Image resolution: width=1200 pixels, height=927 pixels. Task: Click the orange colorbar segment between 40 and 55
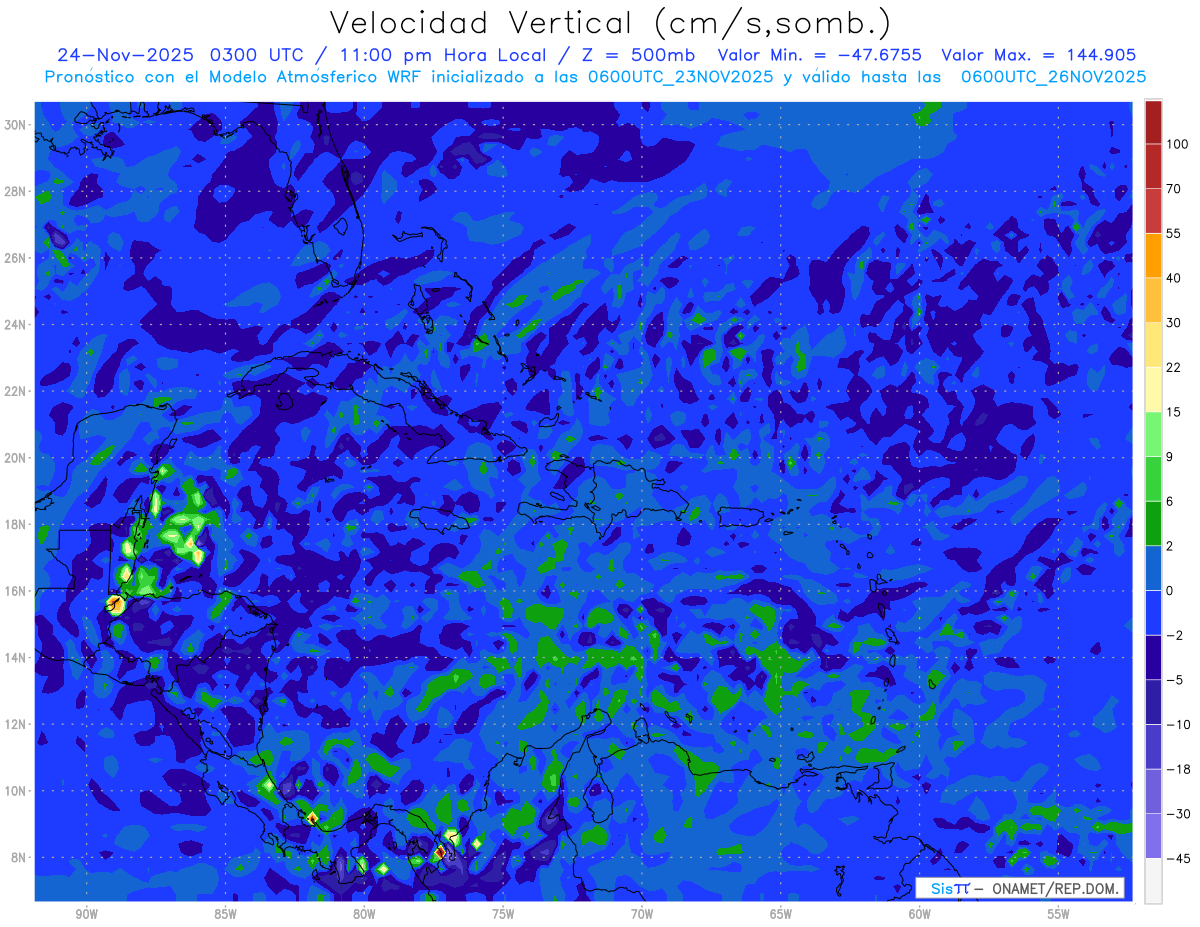(1153, 255)
